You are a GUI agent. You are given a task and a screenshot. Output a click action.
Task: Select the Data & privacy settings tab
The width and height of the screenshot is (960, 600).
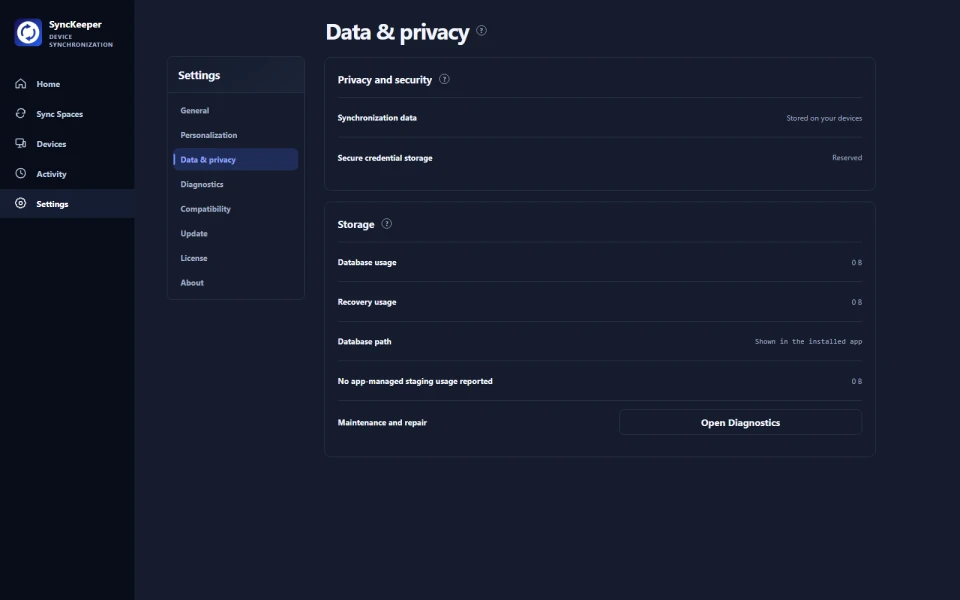[x=236, y=159]
